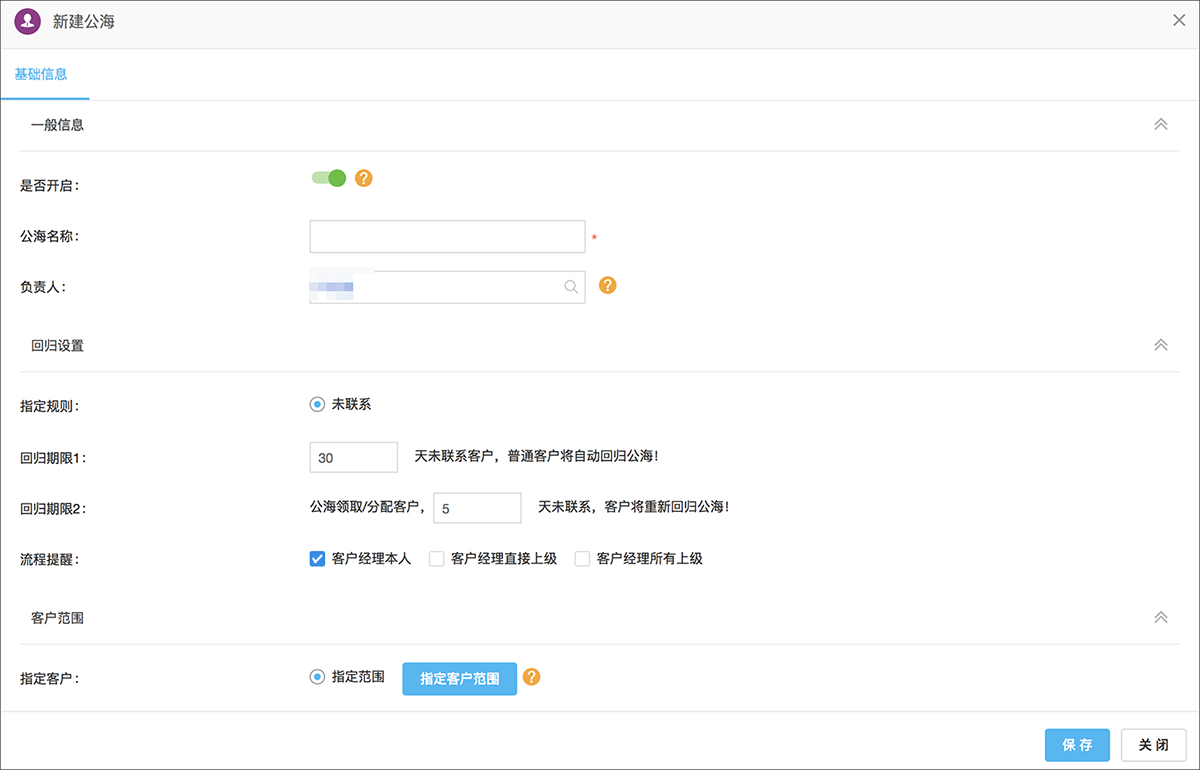This screenshot has height=770, width=1200.
Task: Collapse the 客户范围 section
Action: pyautogui.click(x=1161, y=617)
